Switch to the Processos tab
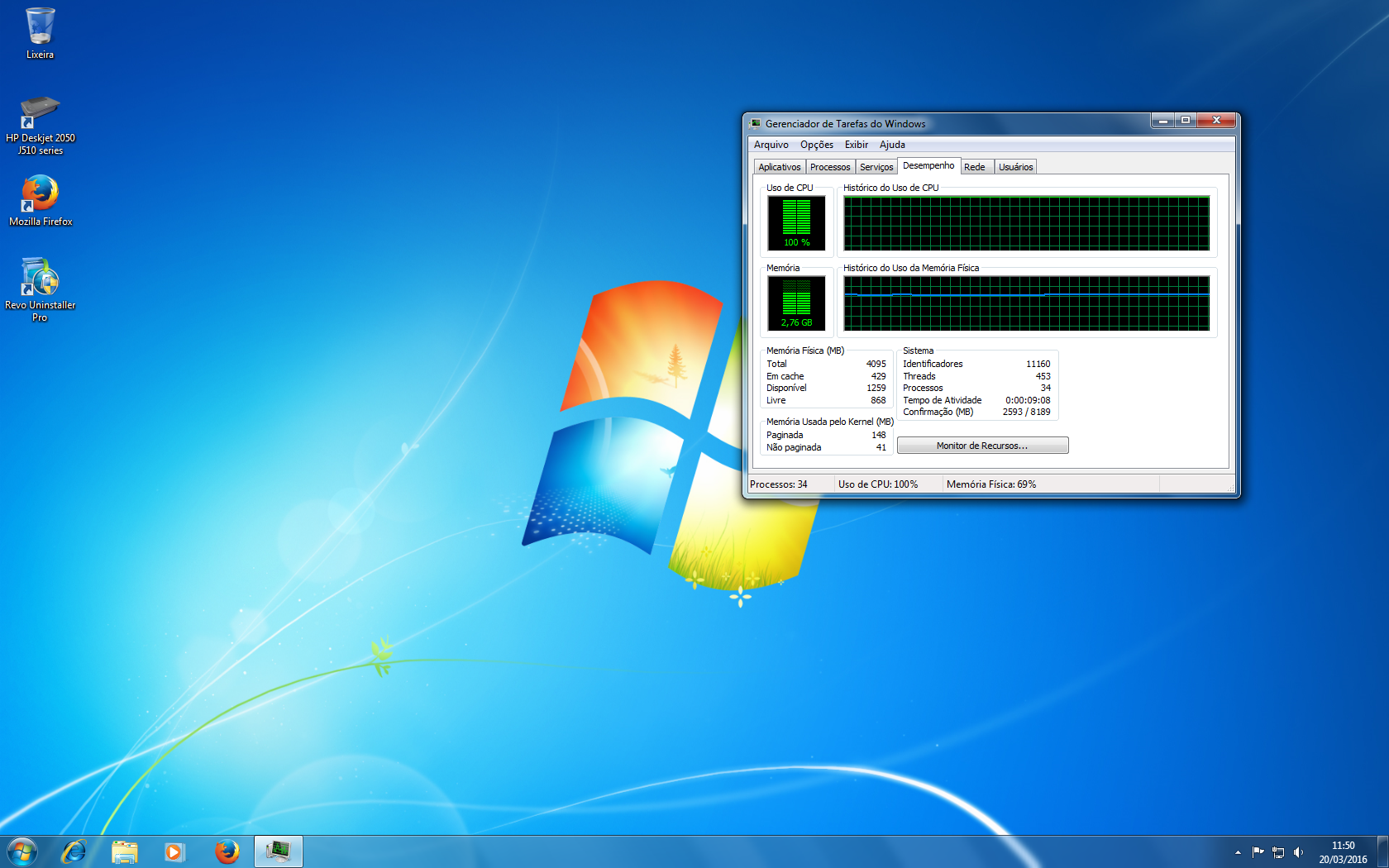The height and width of the screenshot is (868, 1389). 830,167
